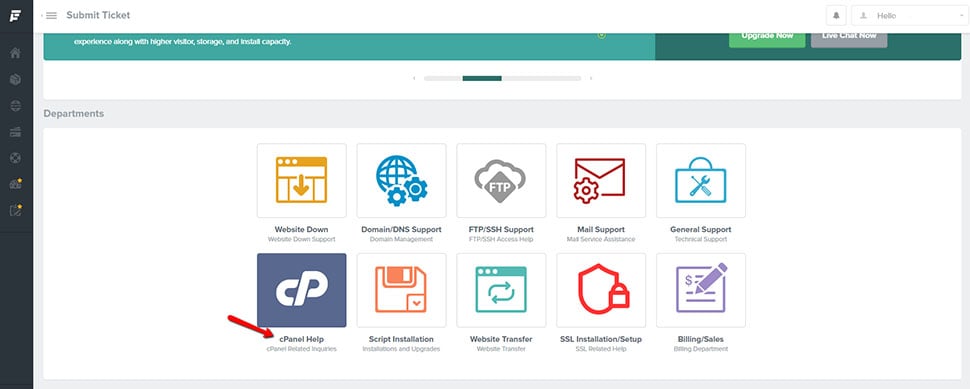Screen dimensions: 970x389
Task: Open the notepad-pencil sidebar icon with yellow badge
Action: pyautogui.click(x=15, y=210)
